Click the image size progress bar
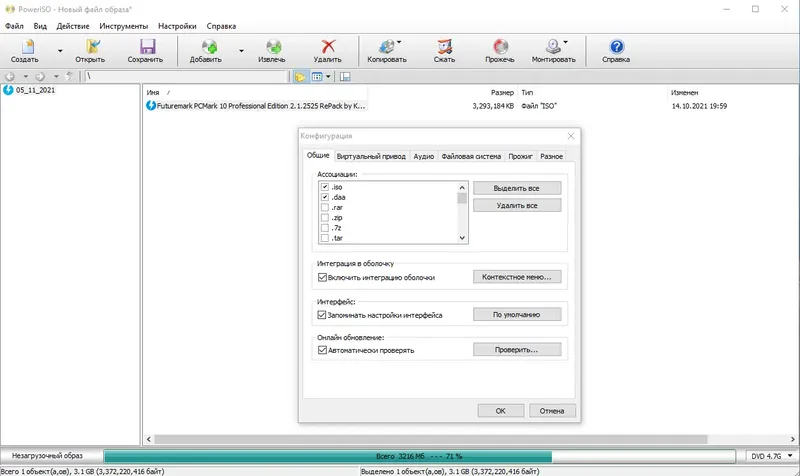 coord(419,456)
